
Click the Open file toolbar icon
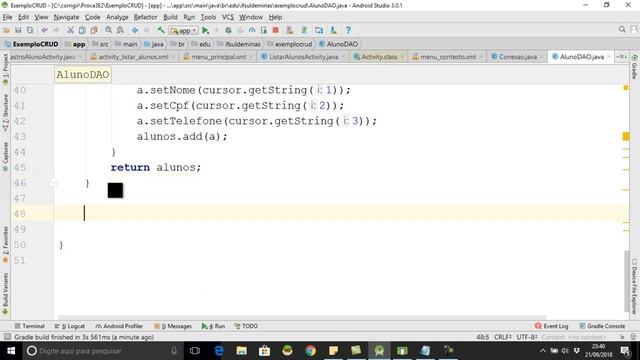point(7,30)
